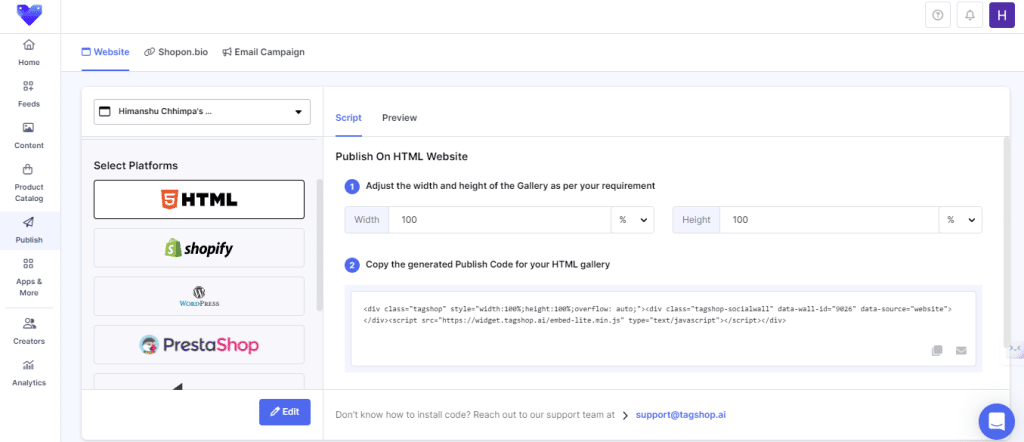Open Product Catalog in the sidebar
This screenshot has width=1024, height=442.
pyautogui.click(x=29, y=180)
